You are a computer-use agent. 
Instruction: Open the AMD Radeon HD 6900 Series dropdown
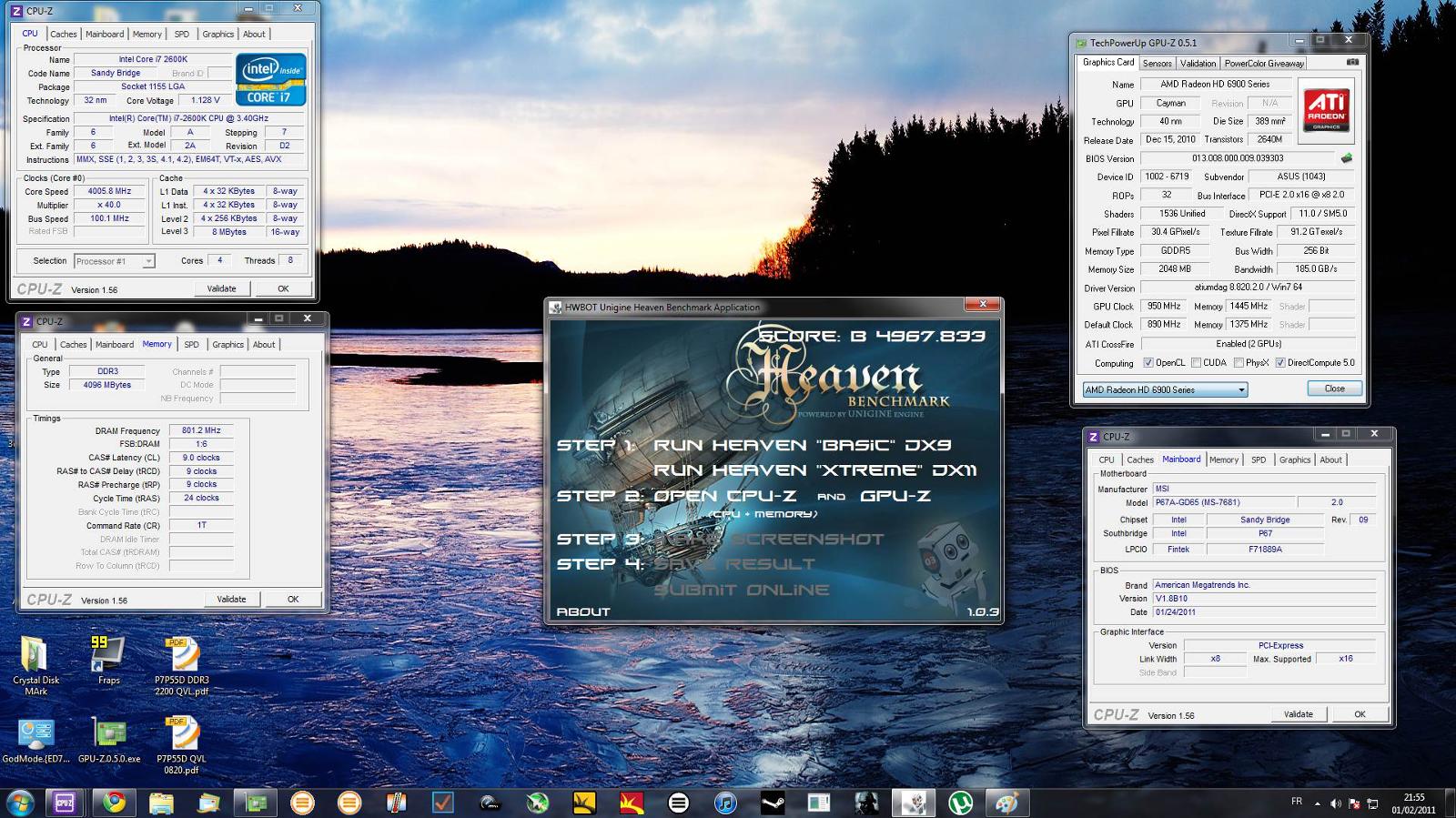[1165, 389]
